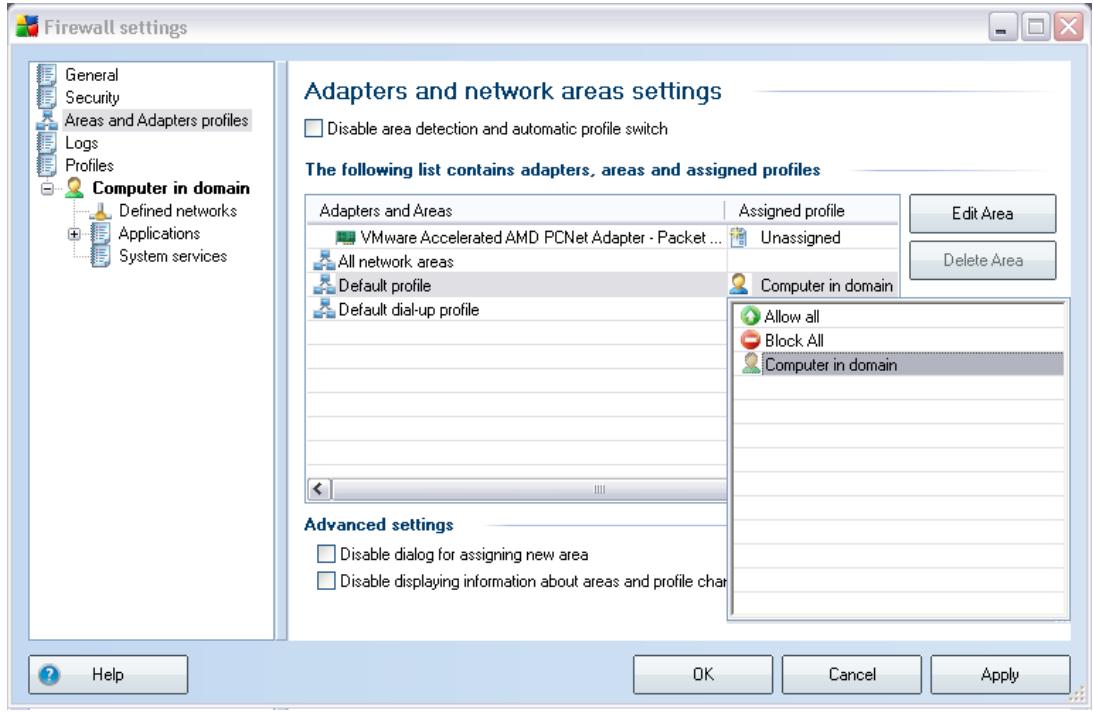Viewport: 1093px width, 712px height.
Task: Click the General page icon in sidebar
Action: tap(47, 75)
